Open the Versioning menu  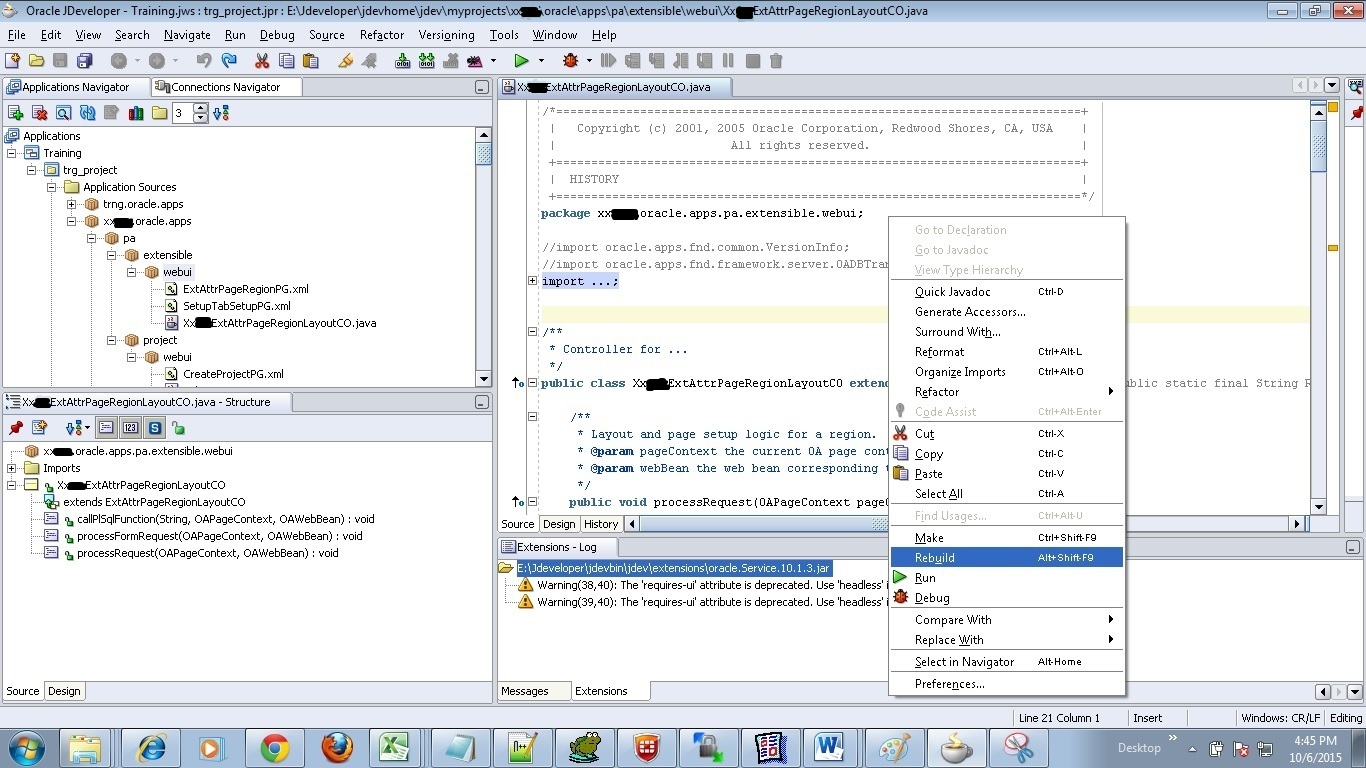[447, 35]
